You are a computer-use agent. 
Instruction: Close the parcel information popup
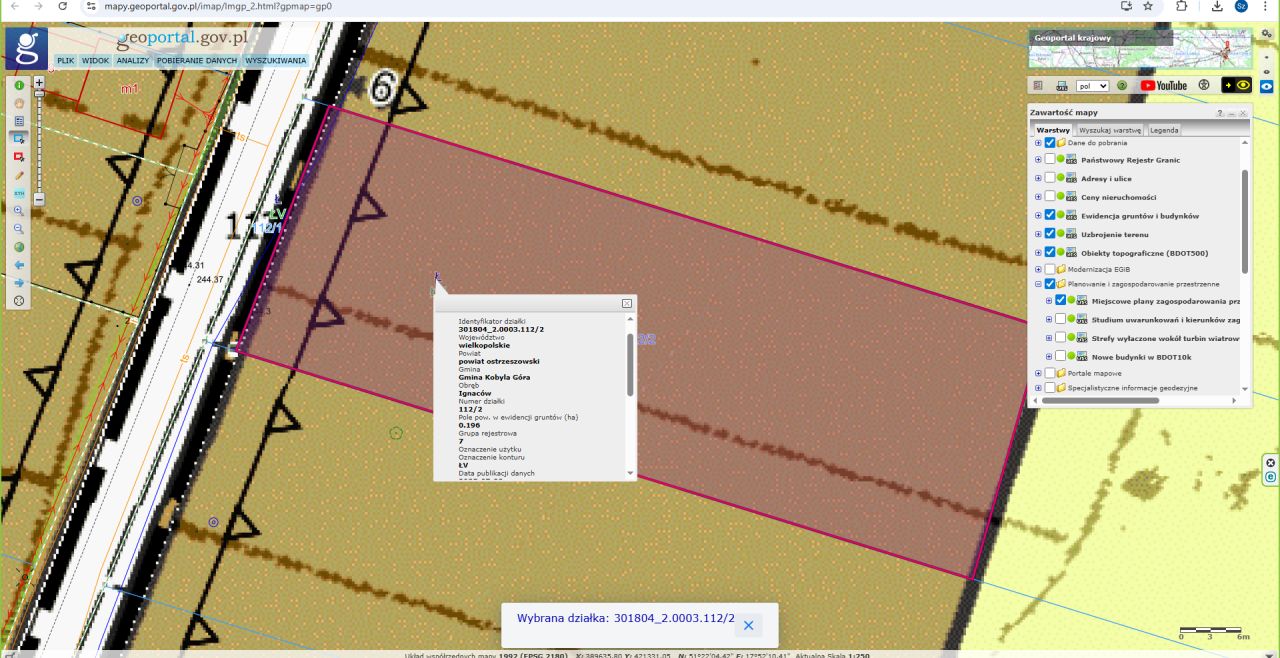(x=627, y=303)
